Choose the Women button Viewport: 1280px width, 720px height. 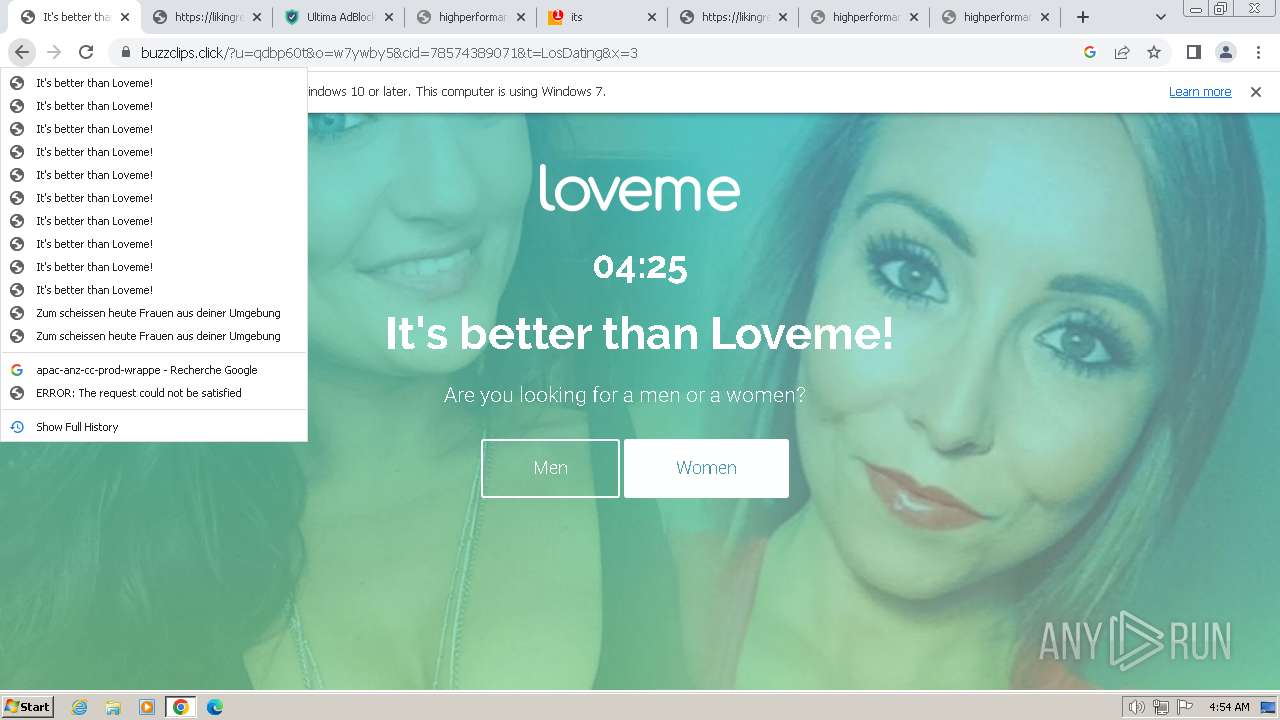click(x=706, y=468)
